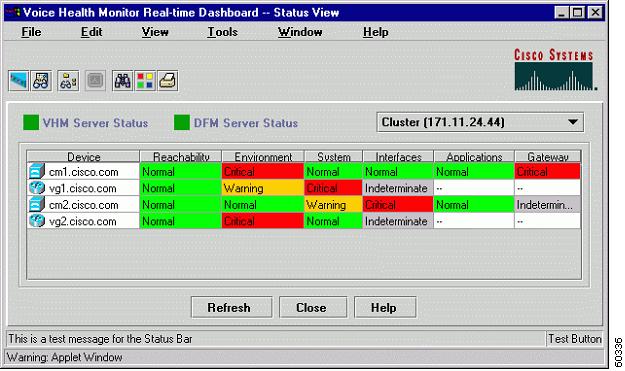Image resolution: width=625 pixels, height=371 pixels.
Task: Open the View menu
Action: click(x=155, y=32)
